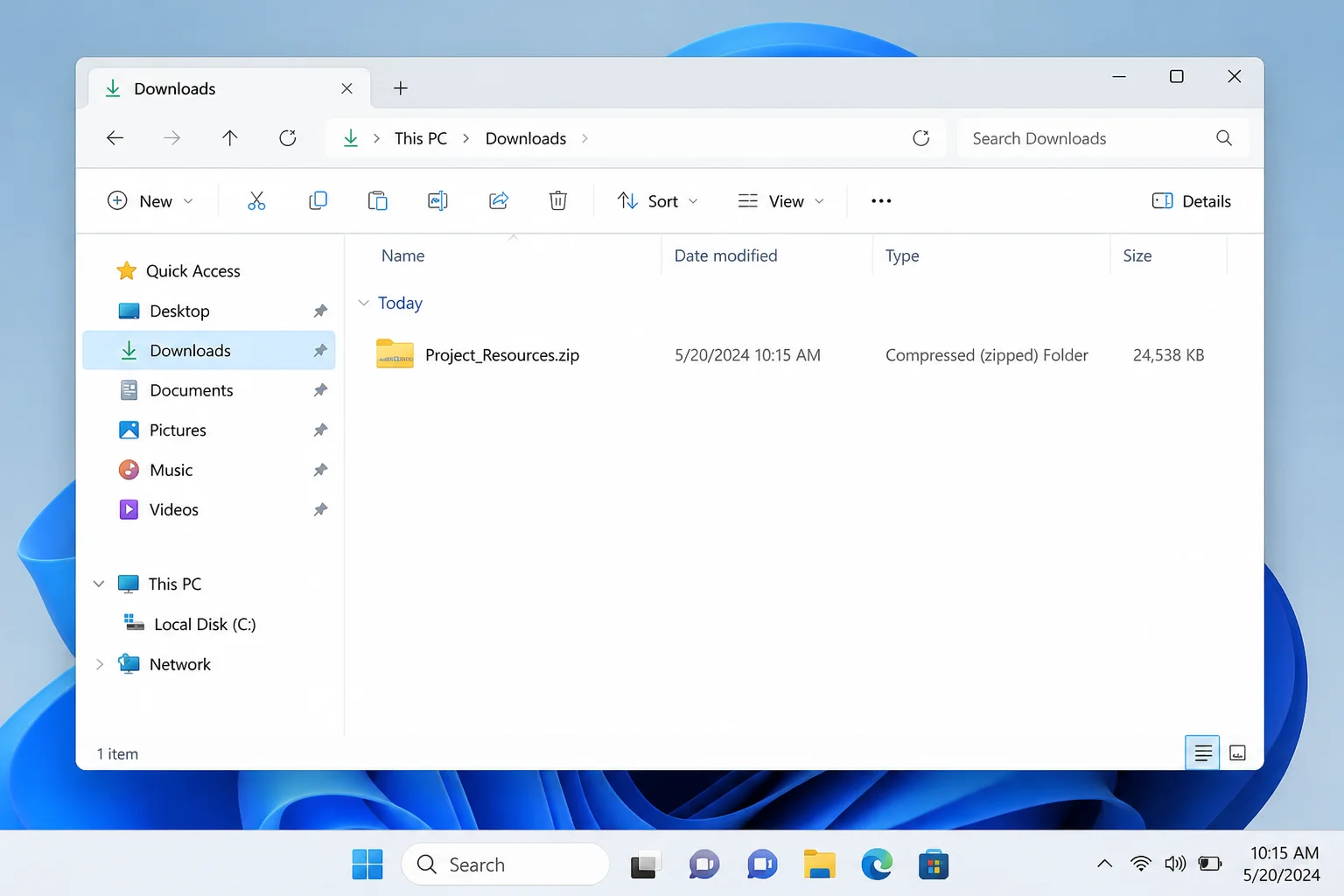
Task: Collapse the This PC tree node
Action: click(x=99, y=584)
